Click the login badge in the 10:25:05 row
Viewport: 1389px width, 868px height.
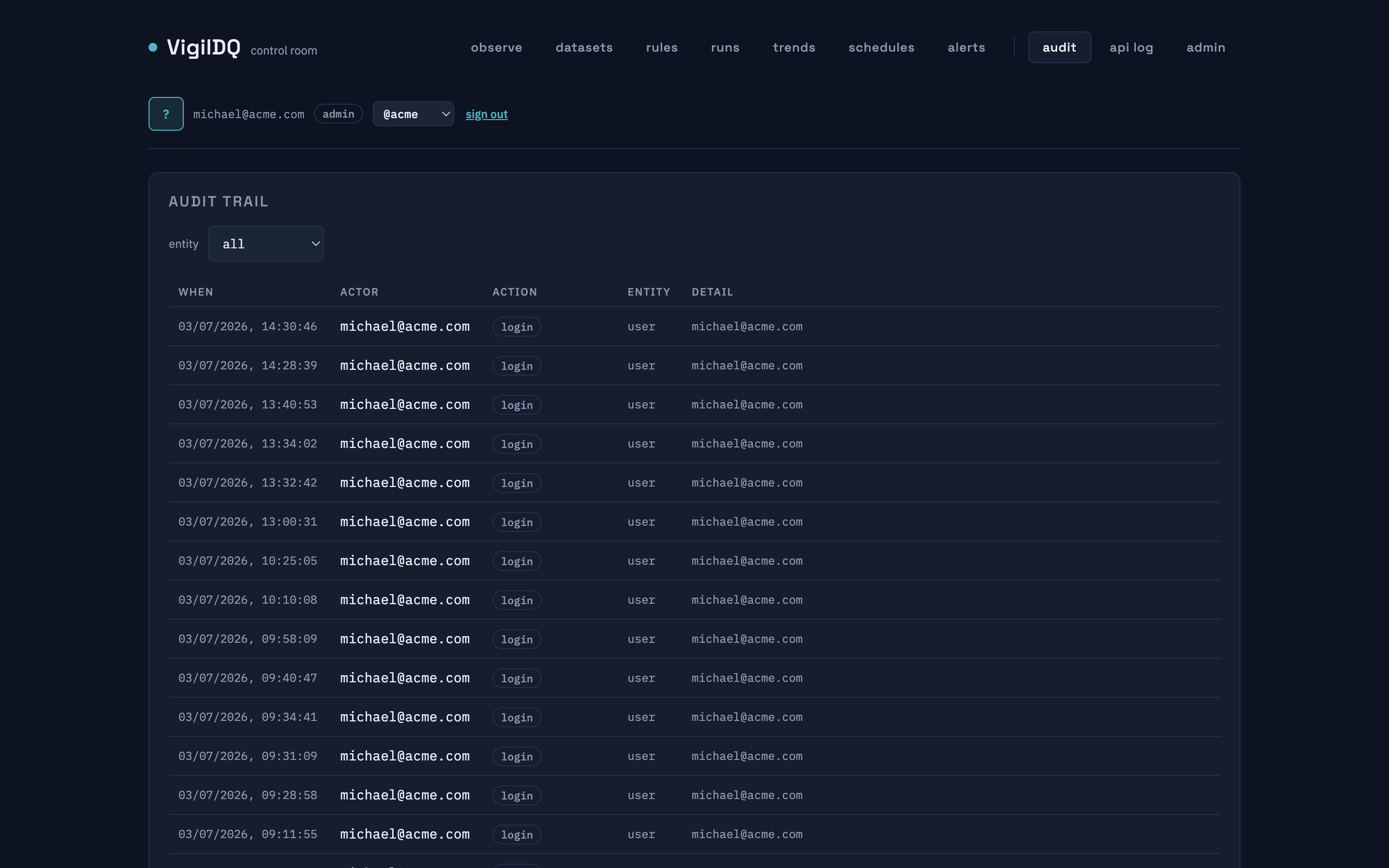click(x=517, y=561)
